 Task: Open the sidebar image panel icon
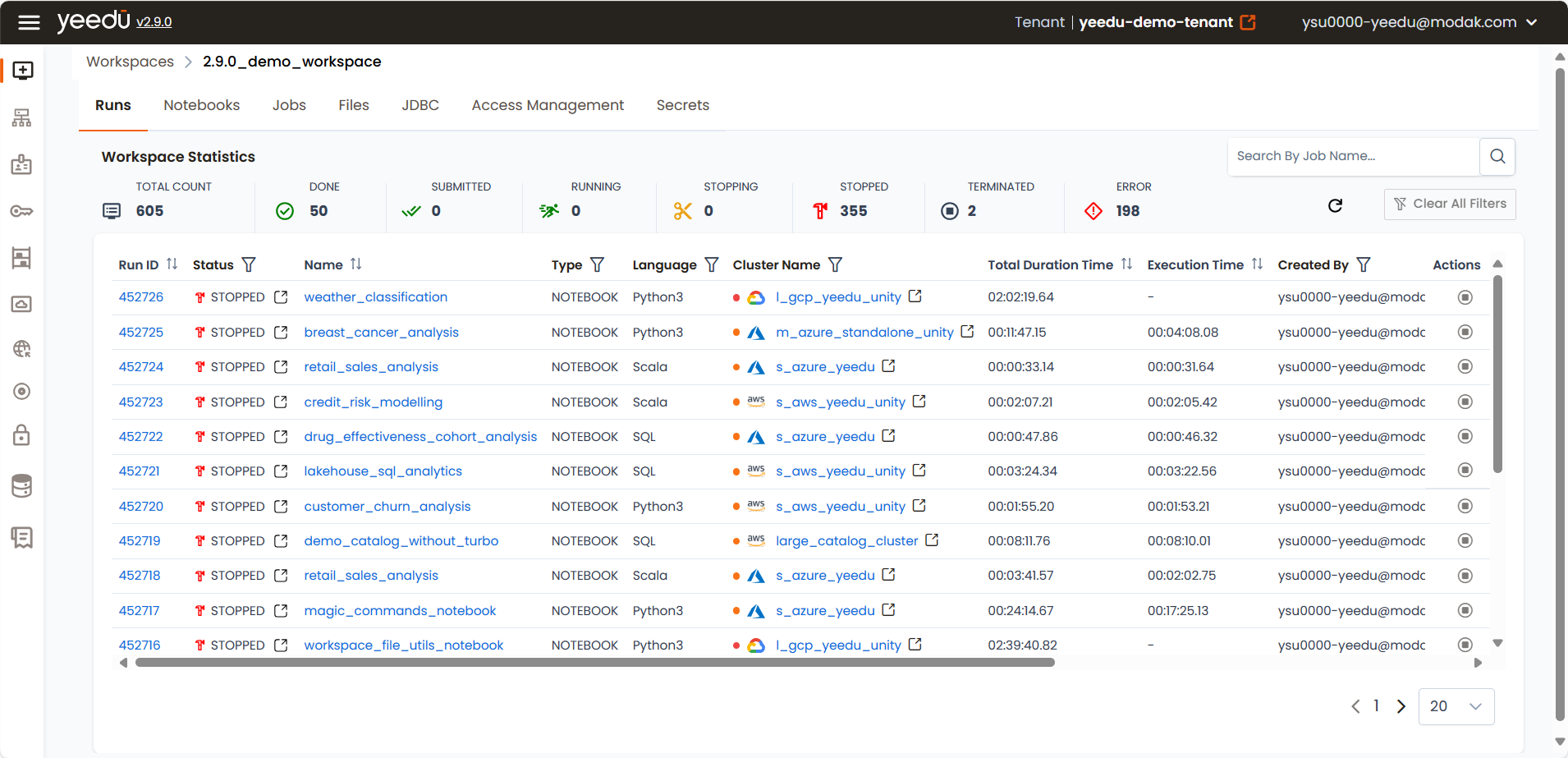point(22,304)
